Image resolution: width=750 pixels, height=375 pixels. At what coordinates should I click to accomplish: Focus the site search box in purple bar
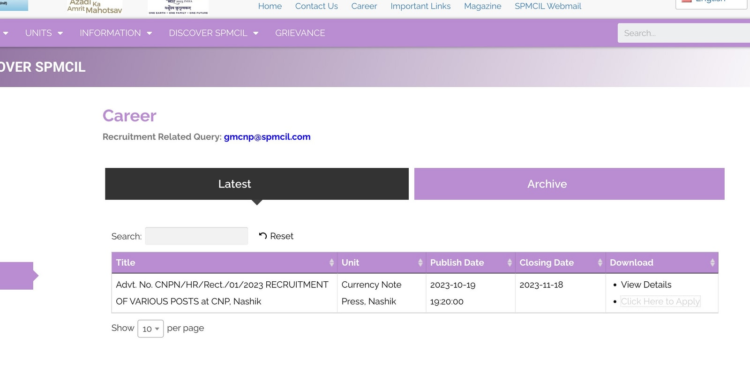[x=684, y=33]
